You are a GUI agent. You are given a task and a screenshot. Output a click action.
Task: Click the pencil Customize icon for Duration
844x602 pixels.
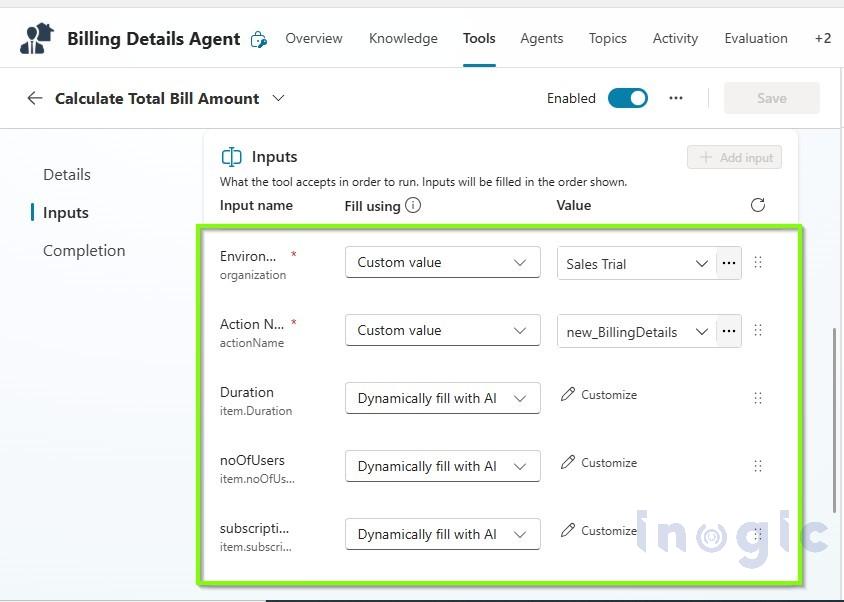click(x=567, y=394)
